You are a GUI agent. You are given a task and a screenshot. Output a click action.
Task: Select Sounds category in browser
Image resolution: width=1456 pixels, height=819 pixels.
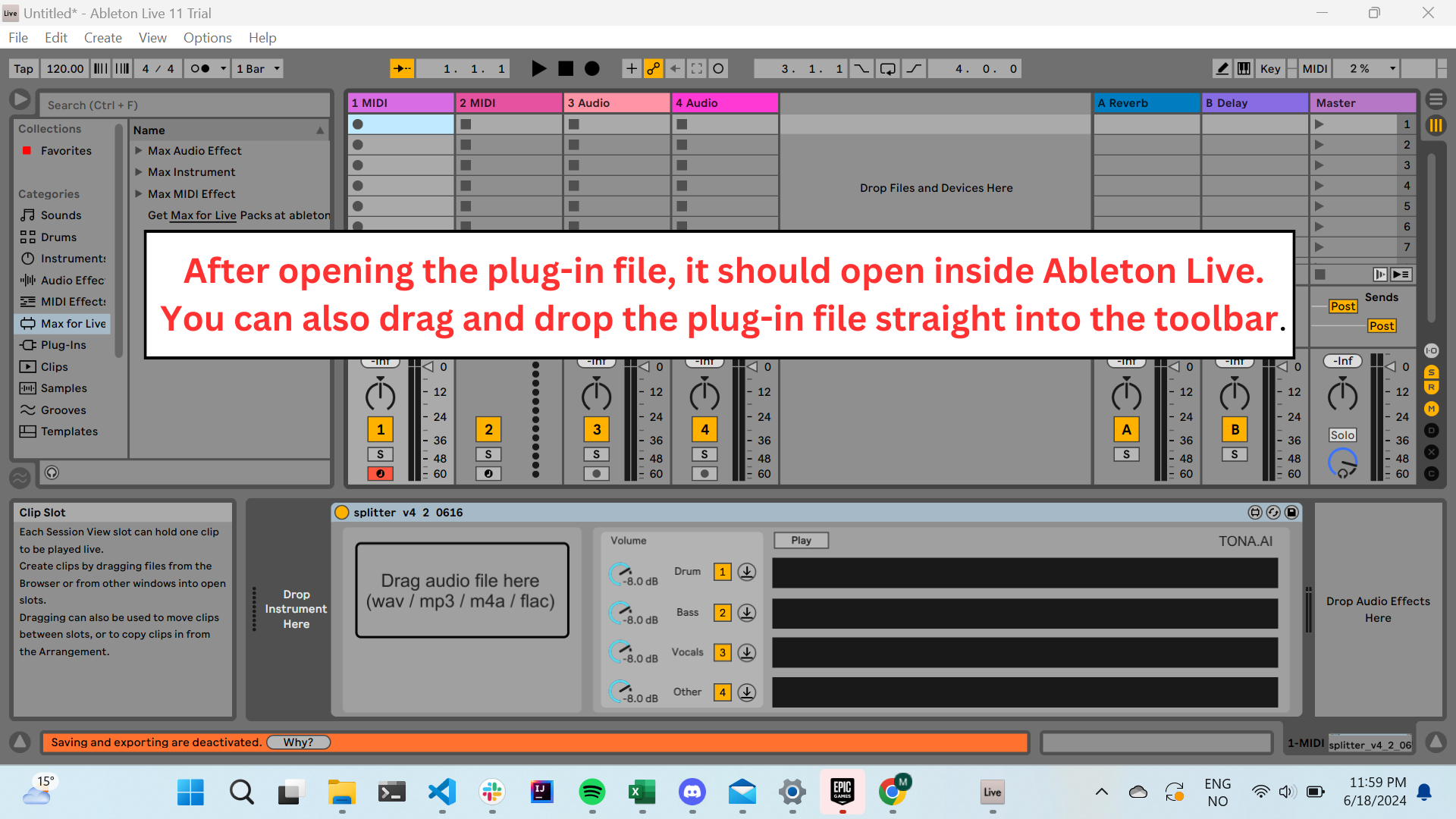61,215
